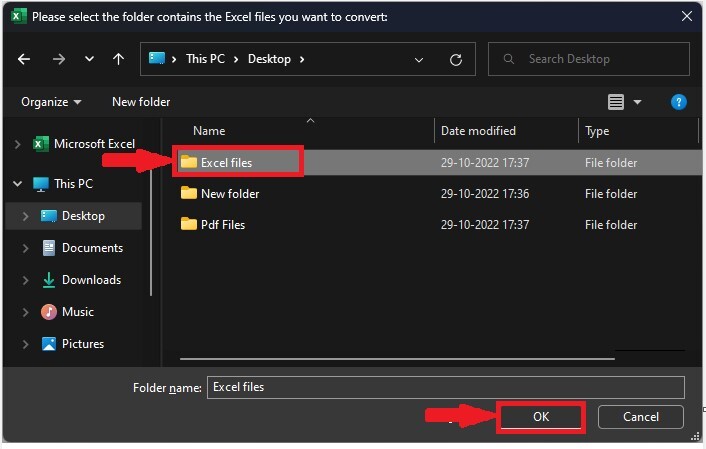Screen dimensions: 706x449
Task: Select the Pdf Files folder
Action: (223, 225)
